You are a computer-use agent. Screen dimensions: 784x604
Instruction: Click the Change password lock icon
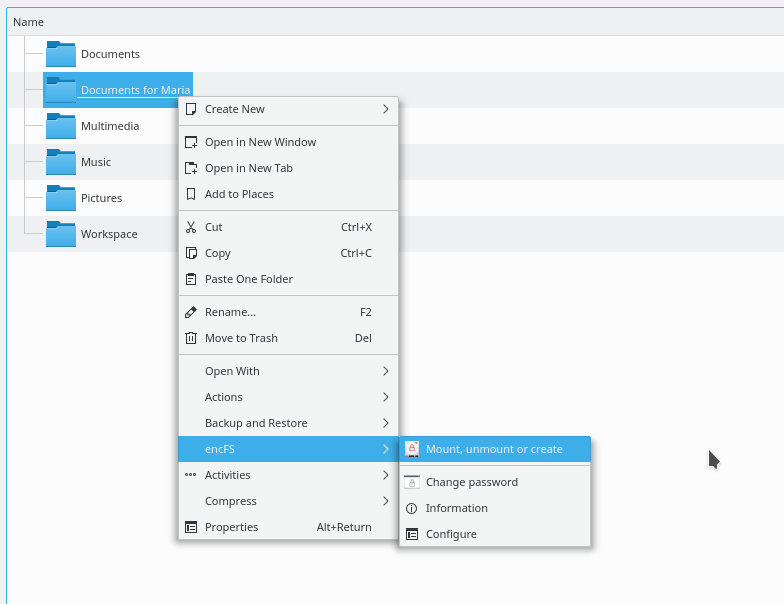pos(412,482)
